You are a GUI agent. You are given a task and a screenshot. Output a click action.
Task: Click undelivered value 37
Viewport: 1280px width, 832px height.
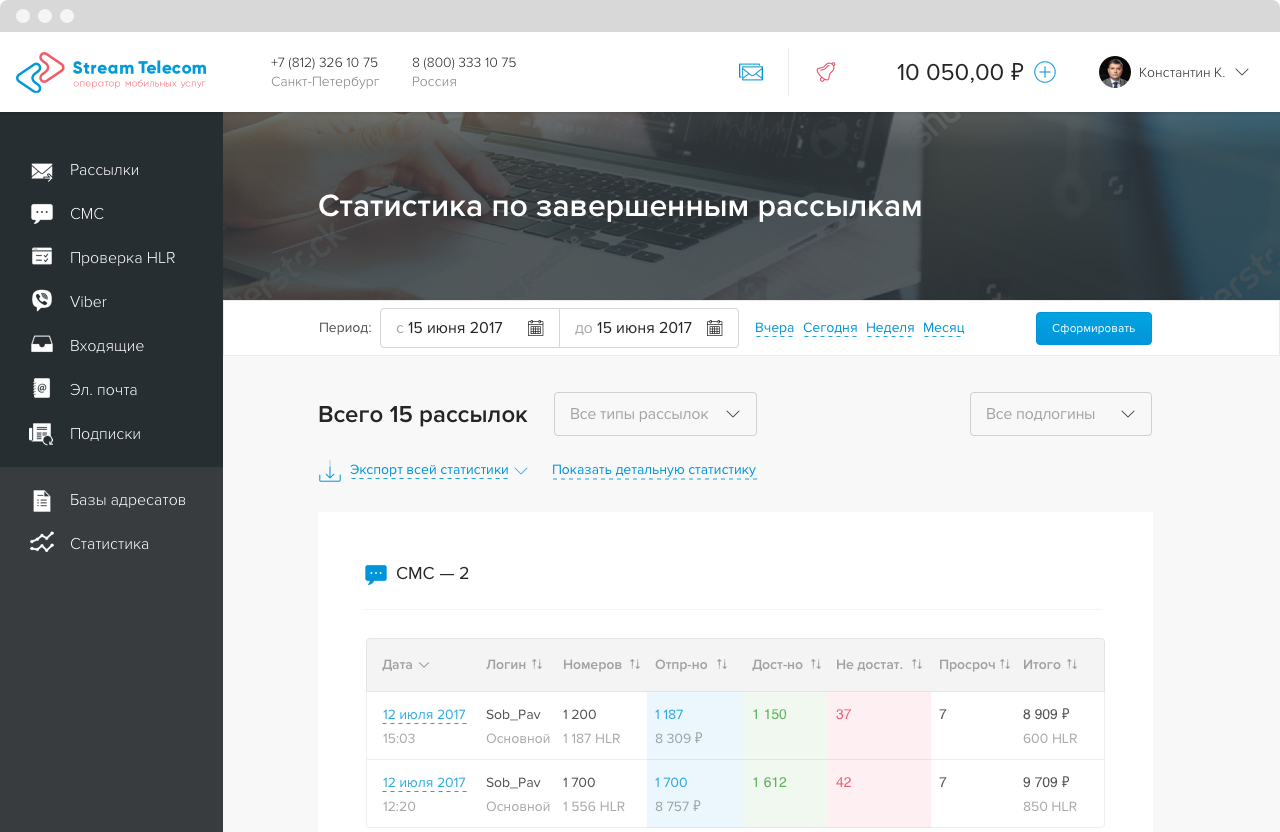pos(844,715)
